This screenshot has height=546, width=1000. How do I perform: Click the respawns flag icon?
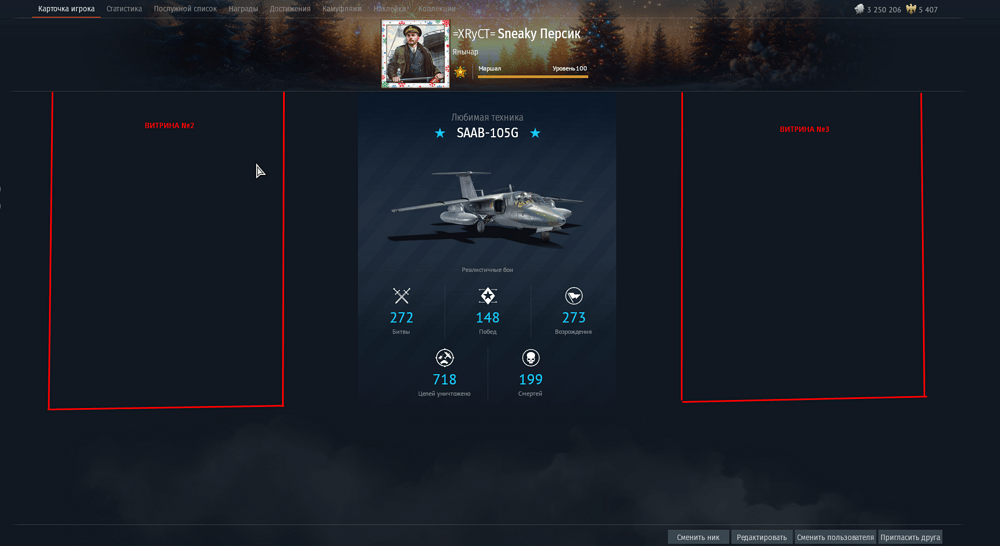573,296
